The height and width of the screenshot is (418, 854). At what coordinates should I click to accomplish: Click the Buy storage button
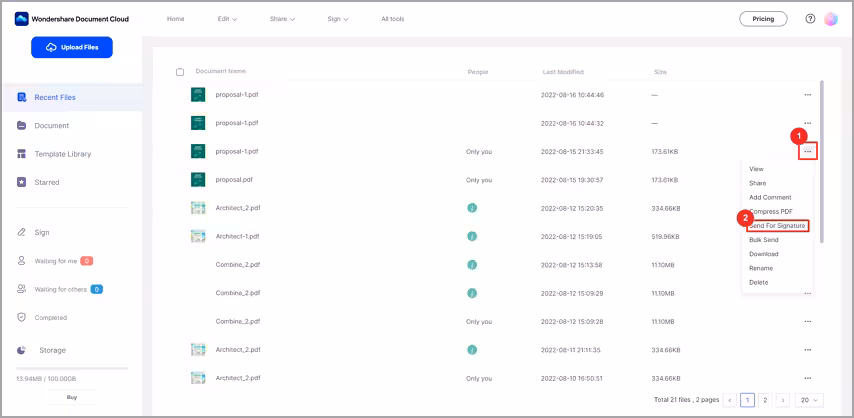tap(72, 397)
